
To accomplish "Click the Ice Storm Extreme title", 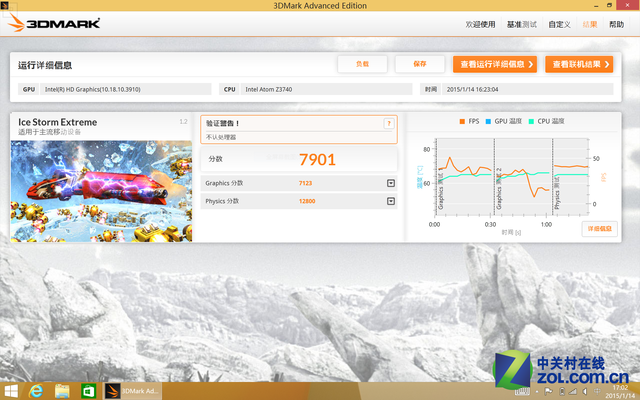I will click(x=58, y=122).
